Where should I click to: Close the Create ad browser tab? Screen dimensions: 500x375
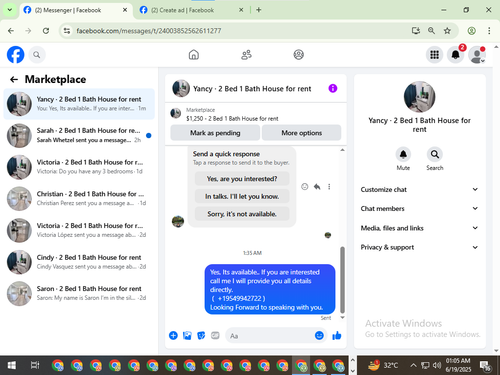[x=241, y=10]
